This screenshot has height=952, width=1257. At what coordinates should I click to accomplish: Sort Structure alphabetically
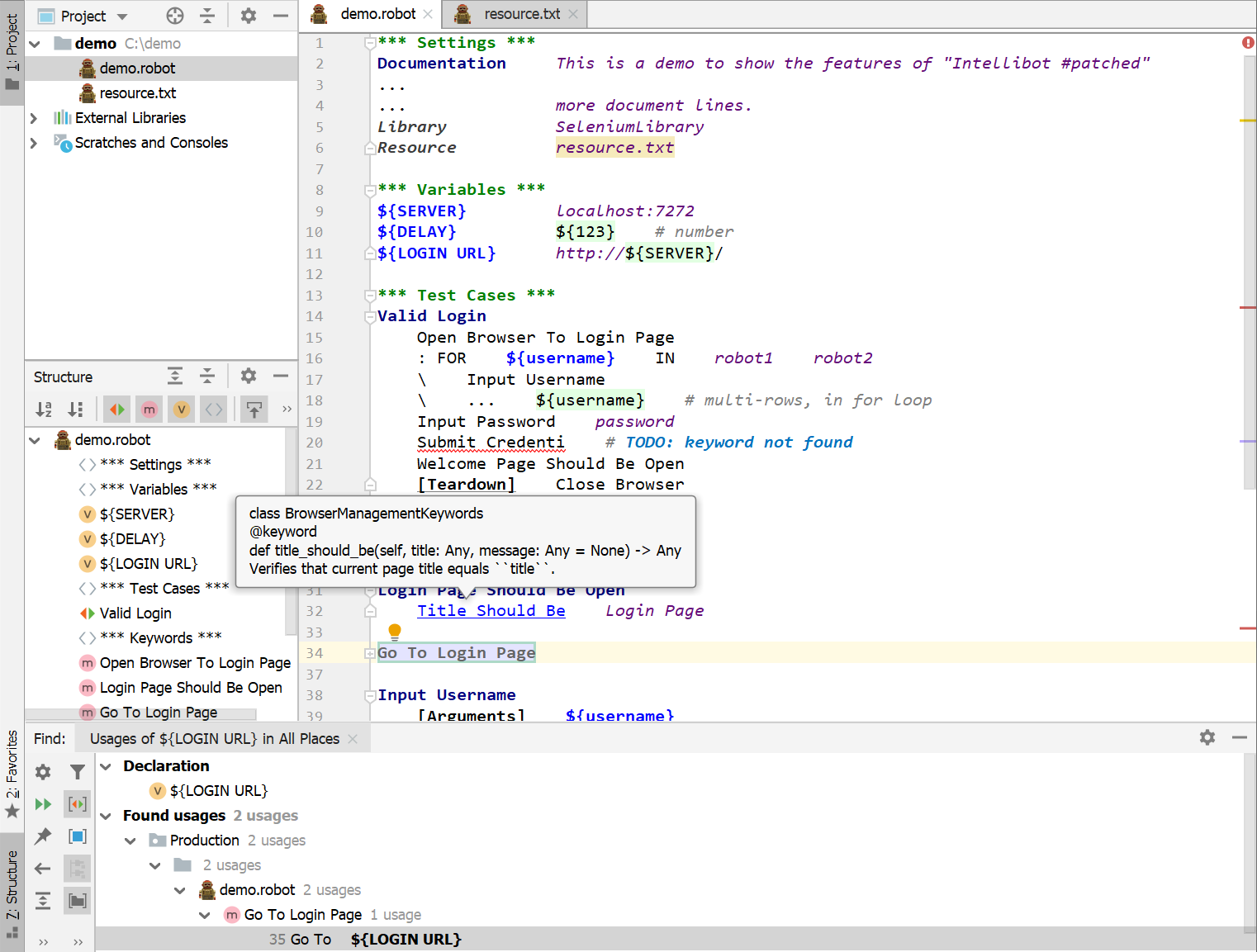click(x=44, y=409)
